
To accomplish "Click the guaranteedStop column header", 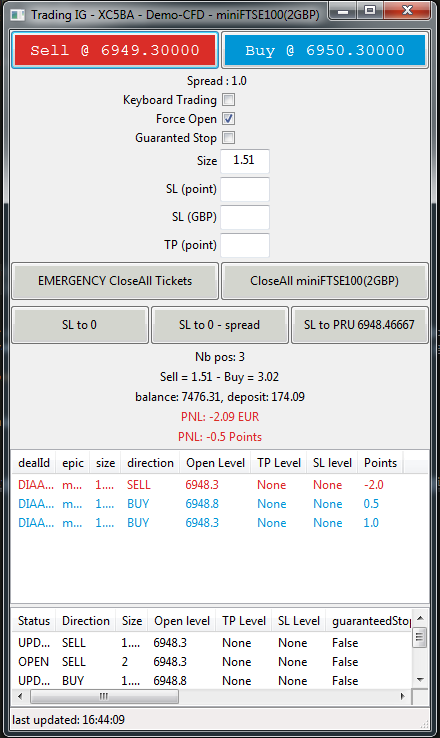I will (371, 621).
